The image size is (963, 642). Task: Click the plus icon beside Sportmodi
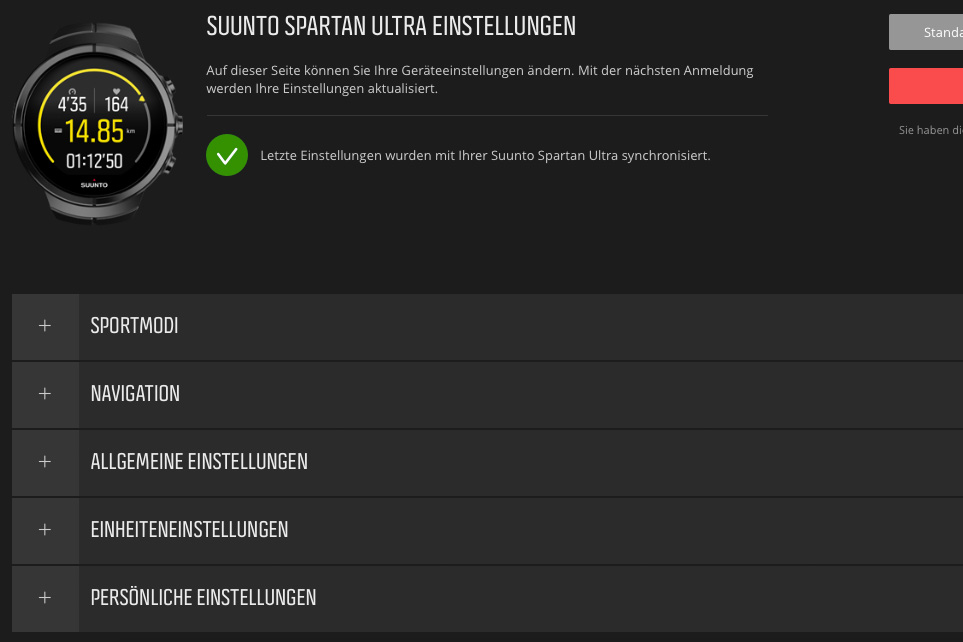[44, 326]
